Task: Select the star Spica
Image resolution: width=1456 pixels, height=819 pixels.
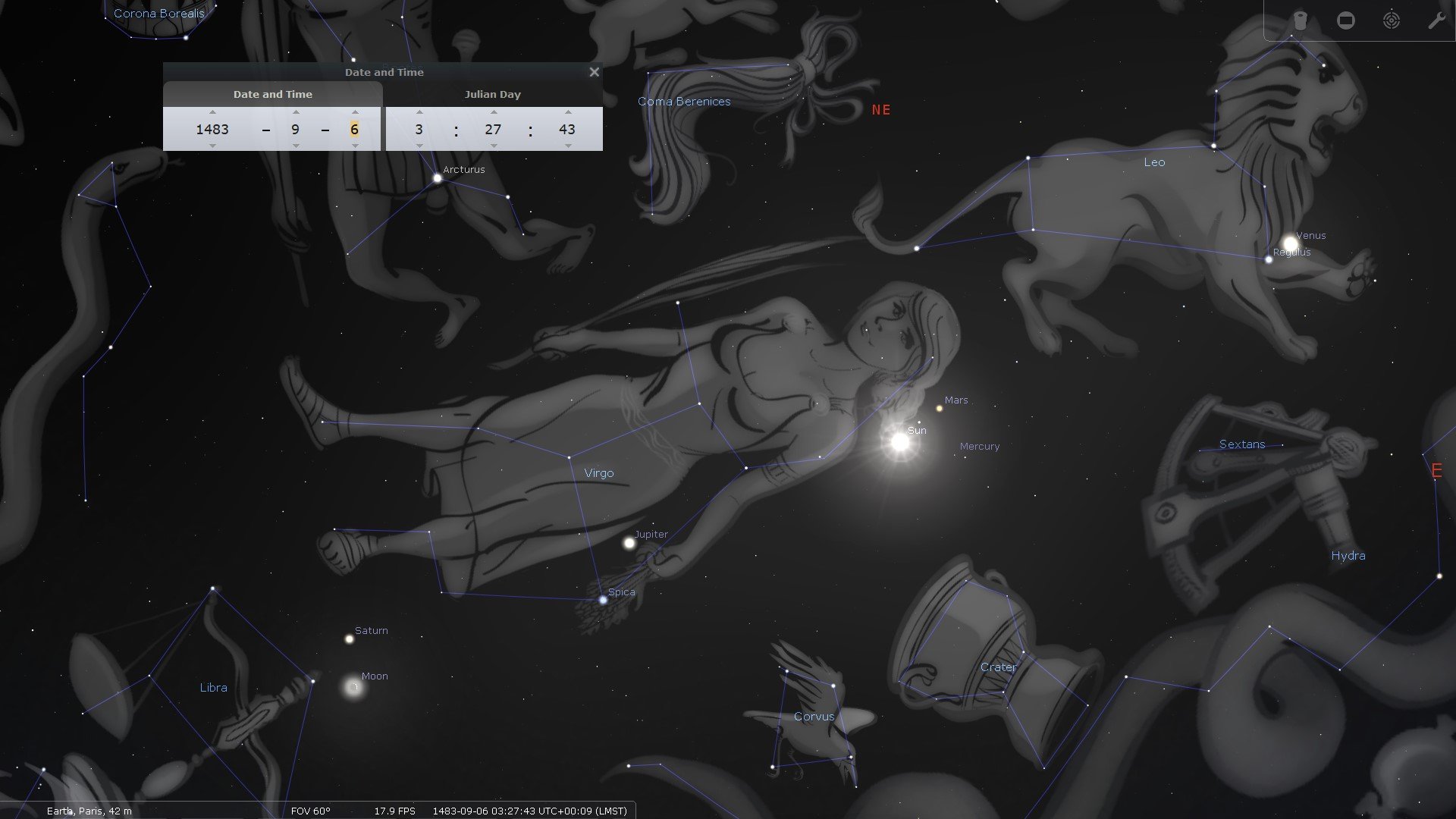Action: tap(604, 600)
